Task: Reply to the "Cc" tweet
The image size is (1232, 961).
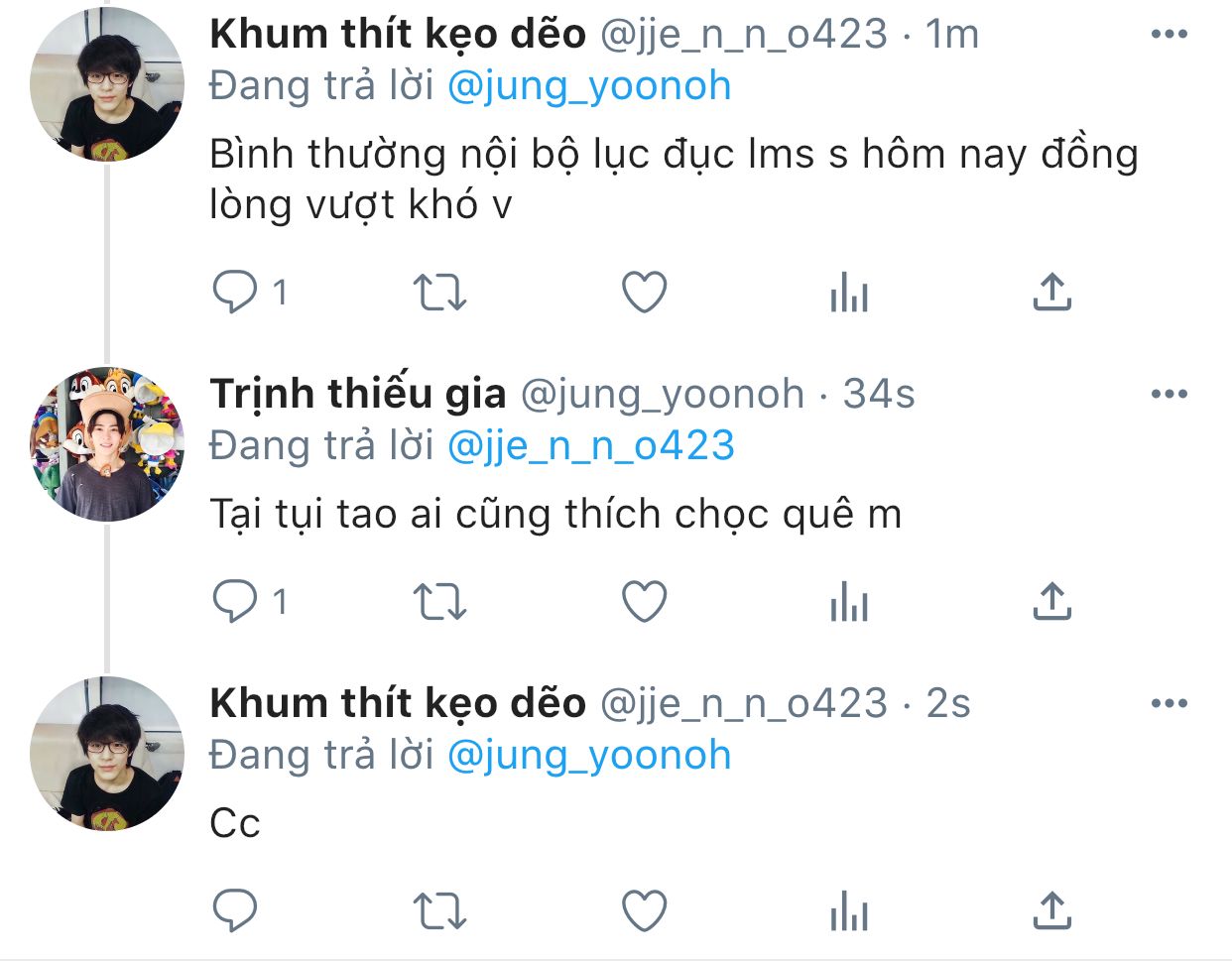Action: [x=236, y=910]
